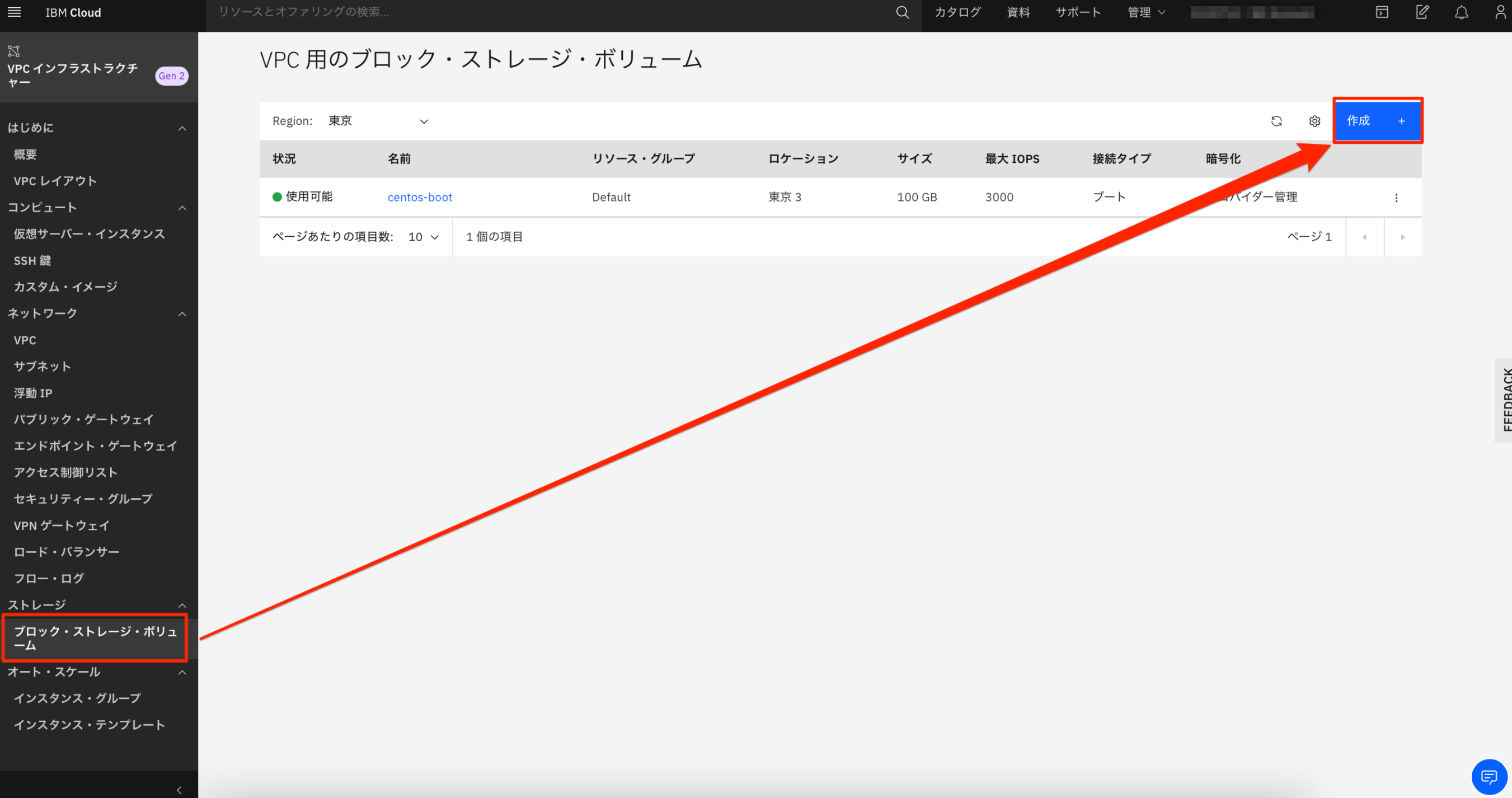Open the カタログ menu item
Screen dimensions: 1512x798
pos(957,12)
